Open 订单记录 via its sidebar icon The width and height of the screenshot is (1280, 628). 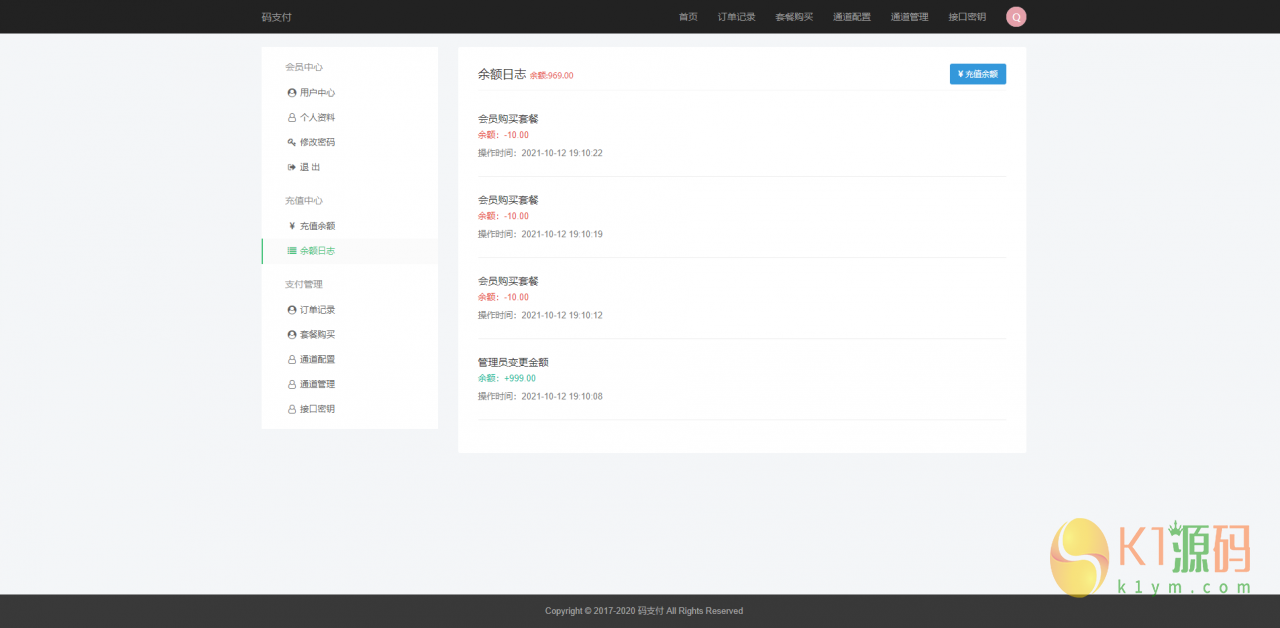(290, 309)
